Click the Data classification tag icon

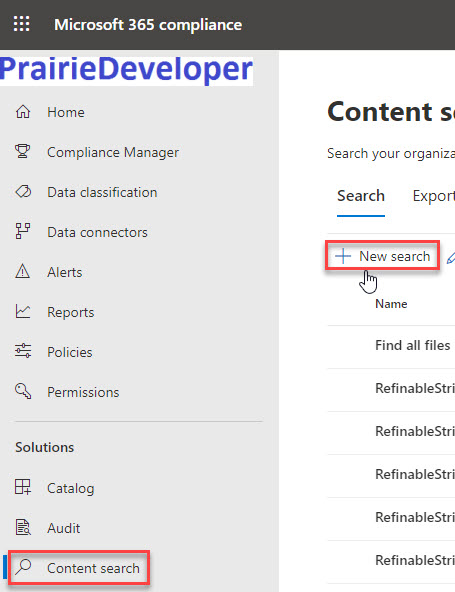(23, 192)
